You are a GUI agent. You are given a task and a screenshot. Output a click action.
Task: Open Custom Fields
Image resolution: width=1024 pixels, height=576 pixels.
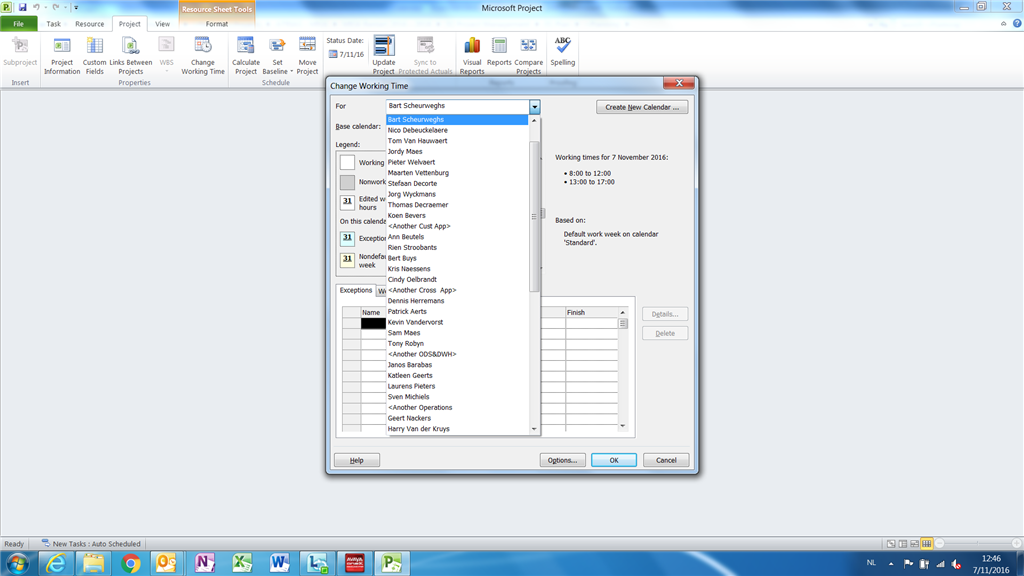point(95,56)
